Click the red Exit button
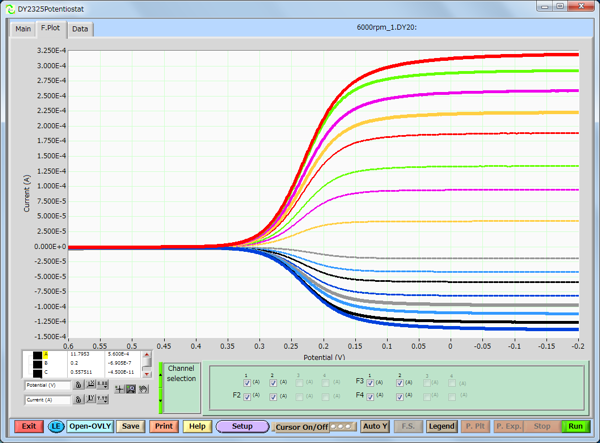The image size is (600, 443). [29, 426]
